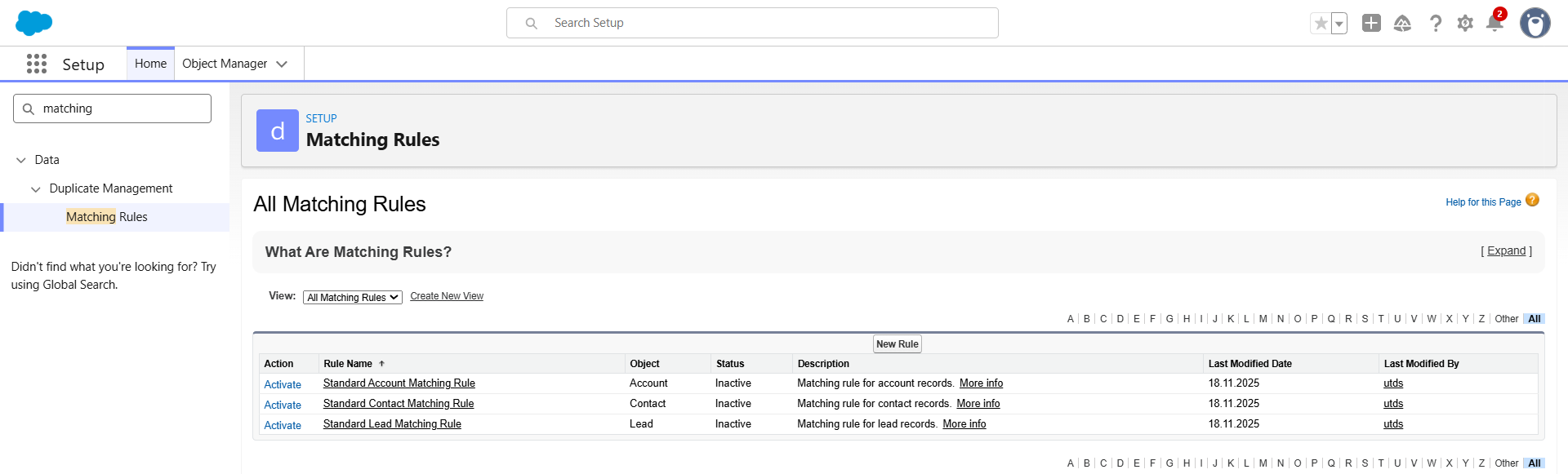Open the App Launcher dots grid

[x=37, y=64]
